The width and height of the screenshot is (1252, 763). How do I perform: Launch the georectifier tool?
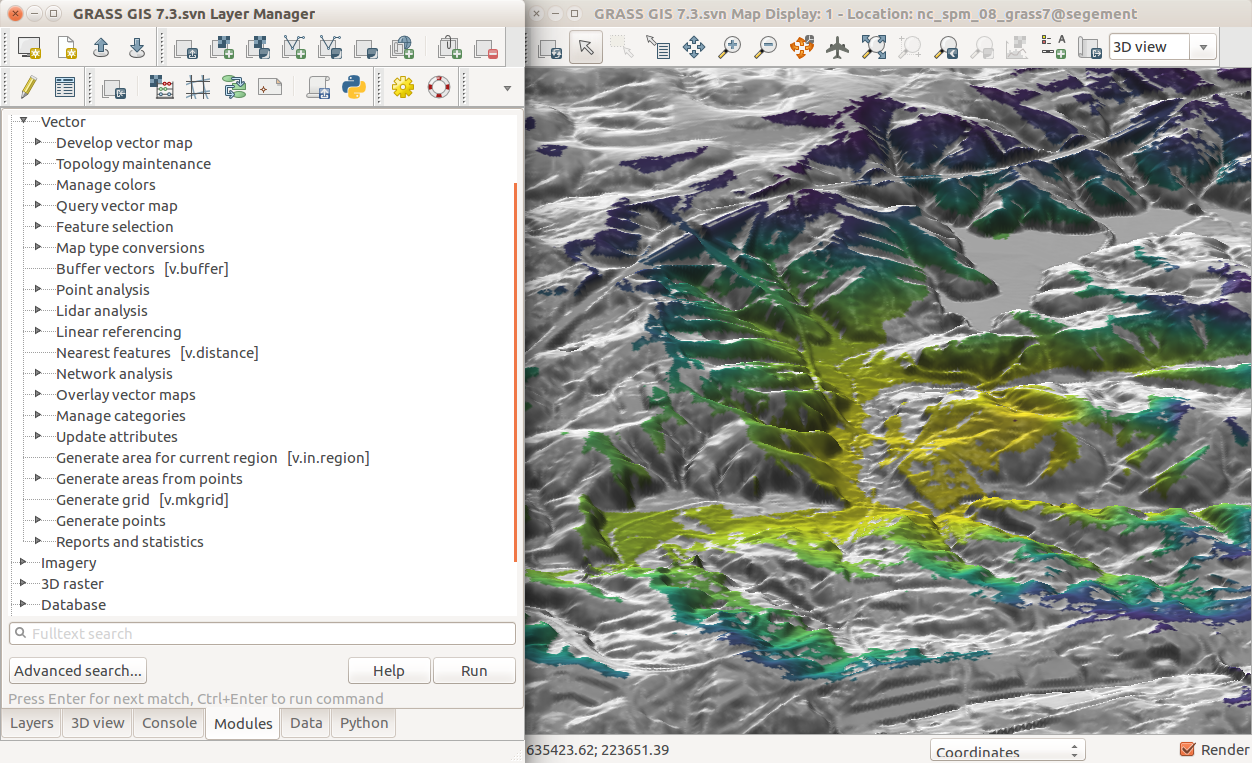198,87
